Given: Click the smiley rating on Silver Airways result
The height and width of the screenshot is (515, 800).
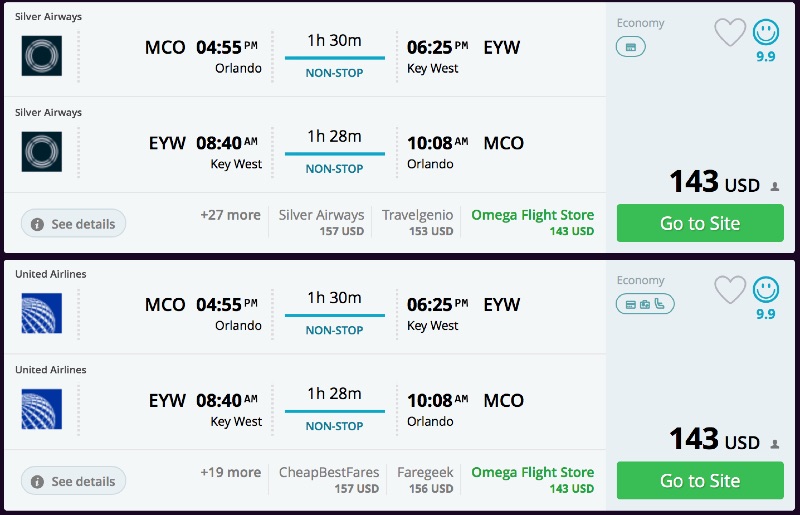Looking at the screenshot, I should click(766, 33).
